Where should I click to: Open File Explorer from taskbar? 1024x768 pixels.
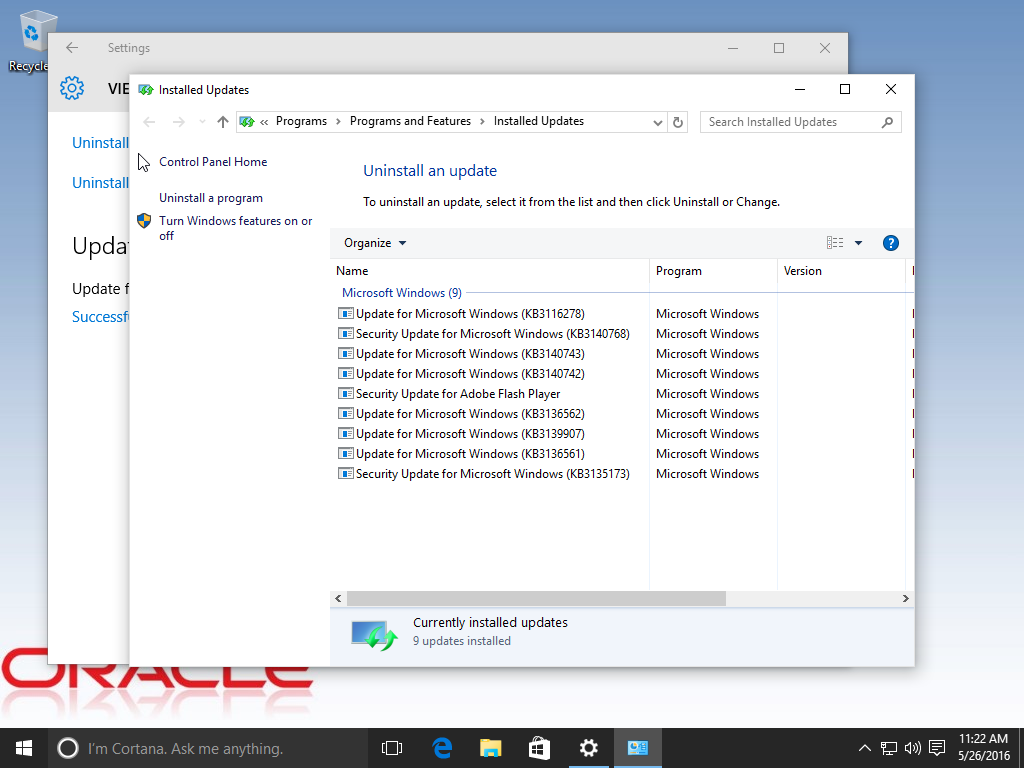pos(490,748)
